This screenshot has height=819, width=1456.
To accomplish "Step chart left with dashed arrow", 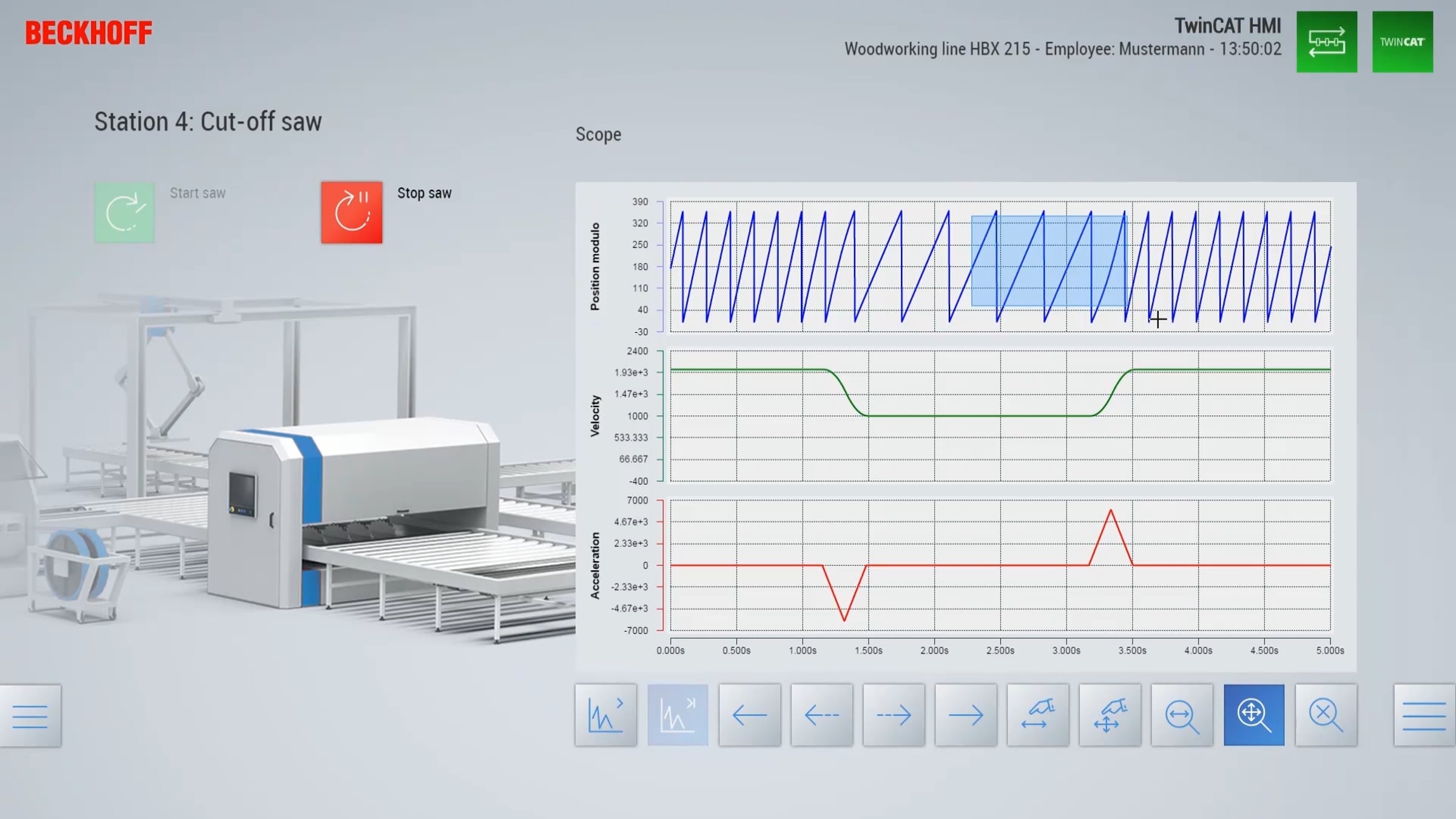I will (x=821, y=715).
